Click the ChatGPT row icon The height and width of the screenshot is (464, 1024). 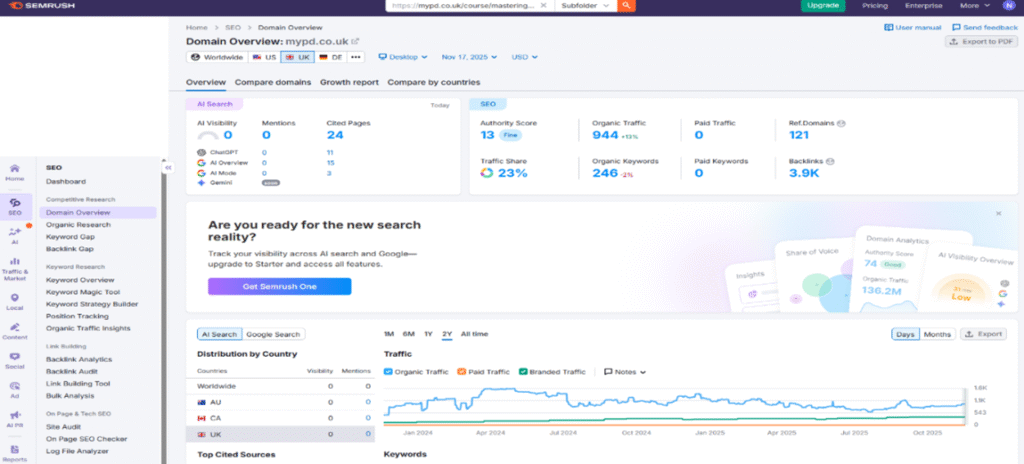pyautogui.click(x=201, y=152)
